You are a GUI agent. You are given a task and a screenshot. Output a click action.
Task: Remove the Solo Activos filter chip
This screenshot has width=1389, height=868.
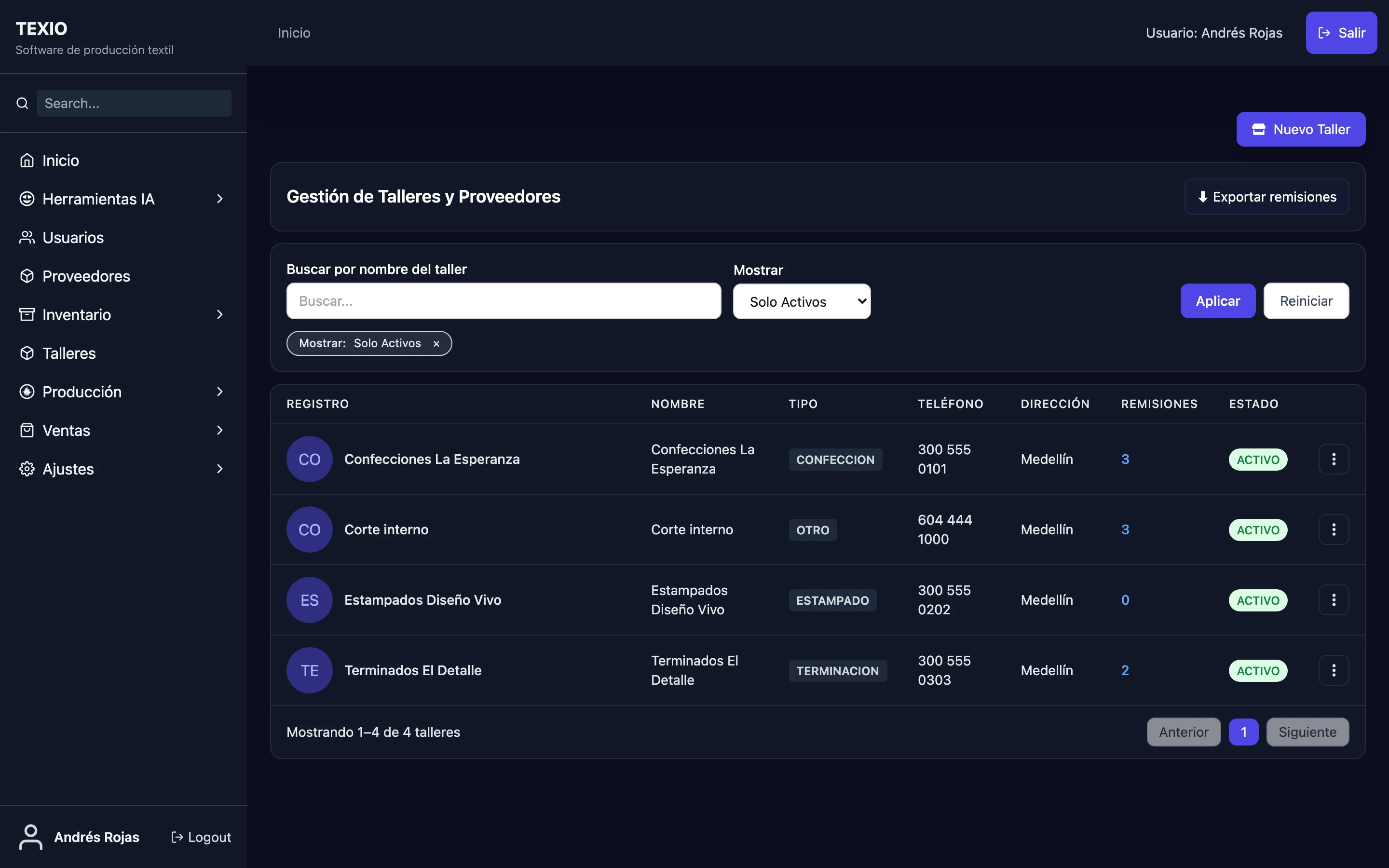tap(436, 343)
